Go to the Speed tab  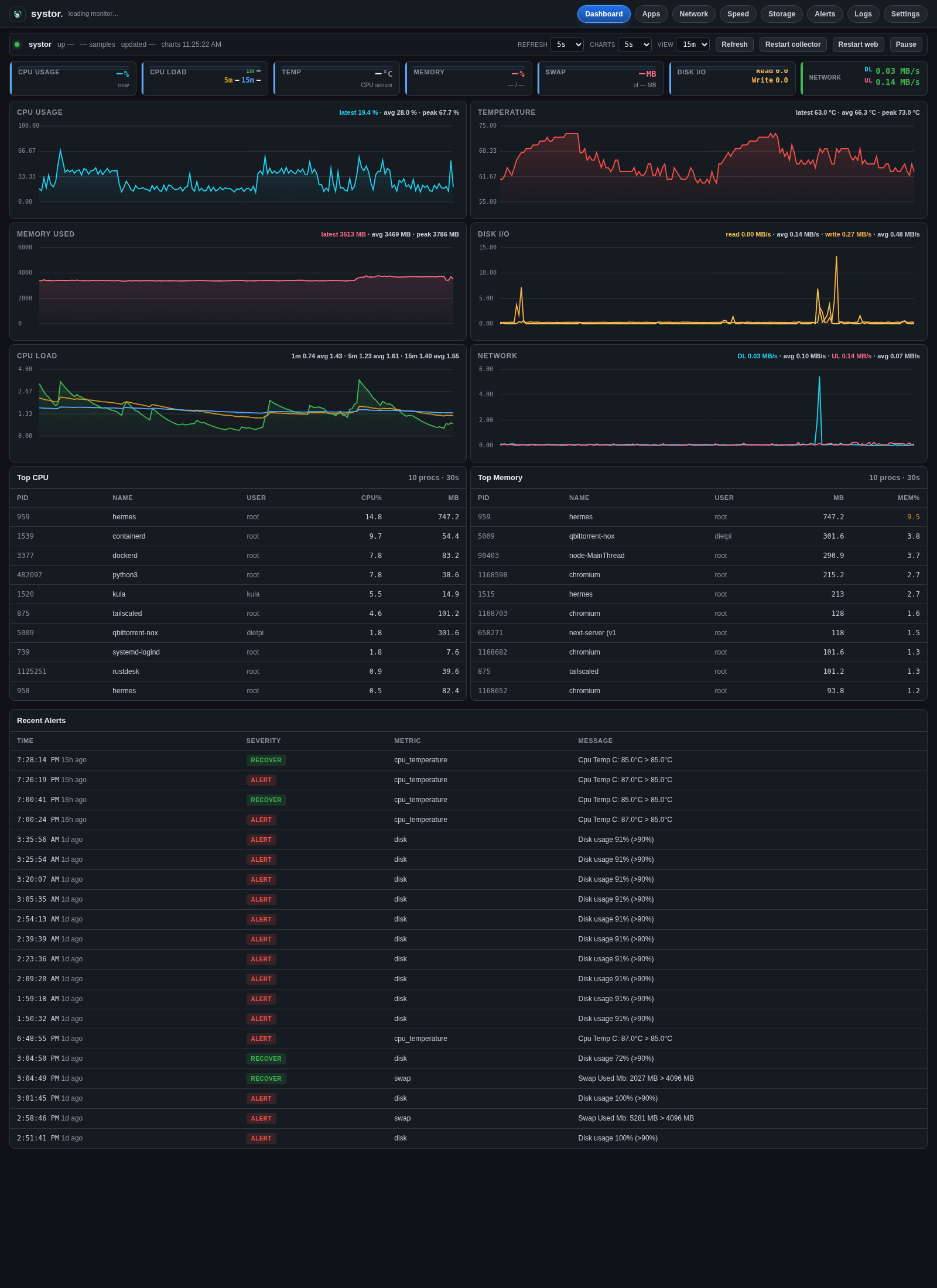(738, 14)
